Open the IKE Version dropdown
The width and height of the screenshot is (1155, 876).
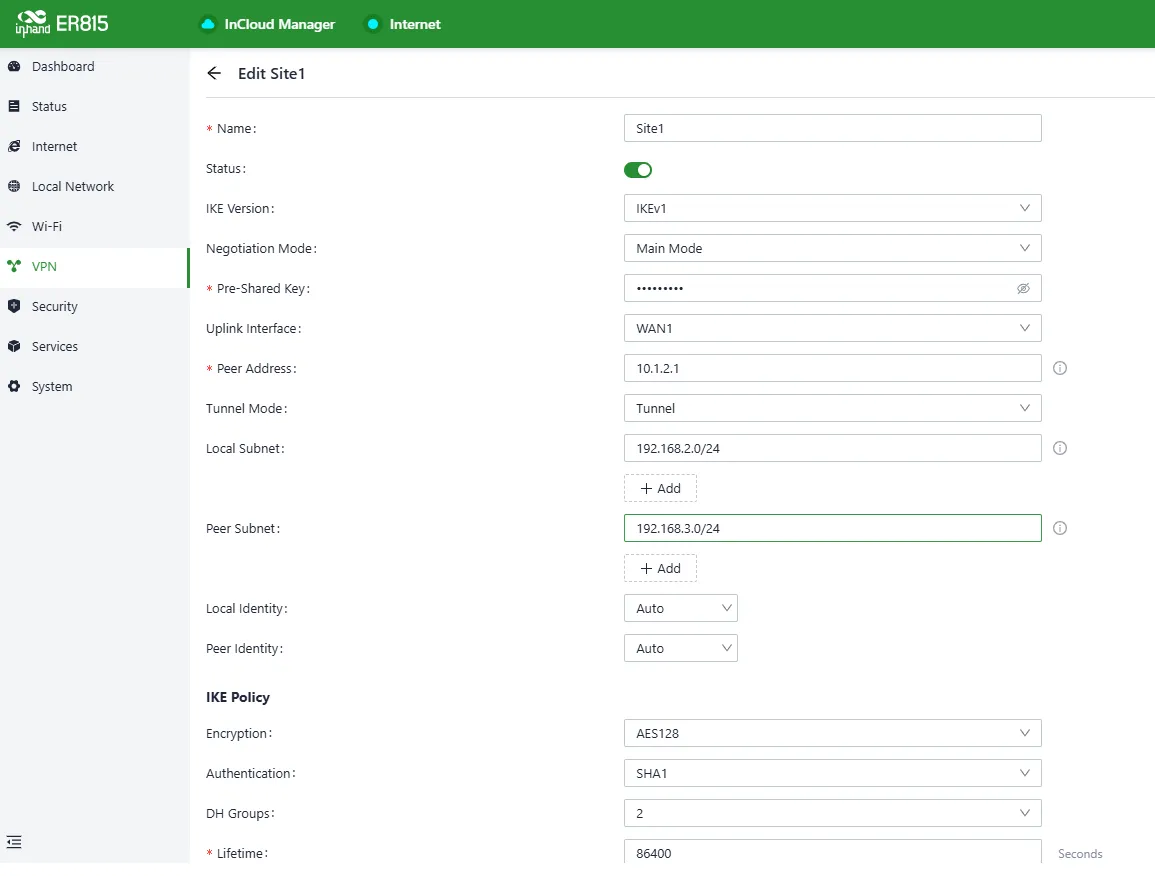point(832,209)
